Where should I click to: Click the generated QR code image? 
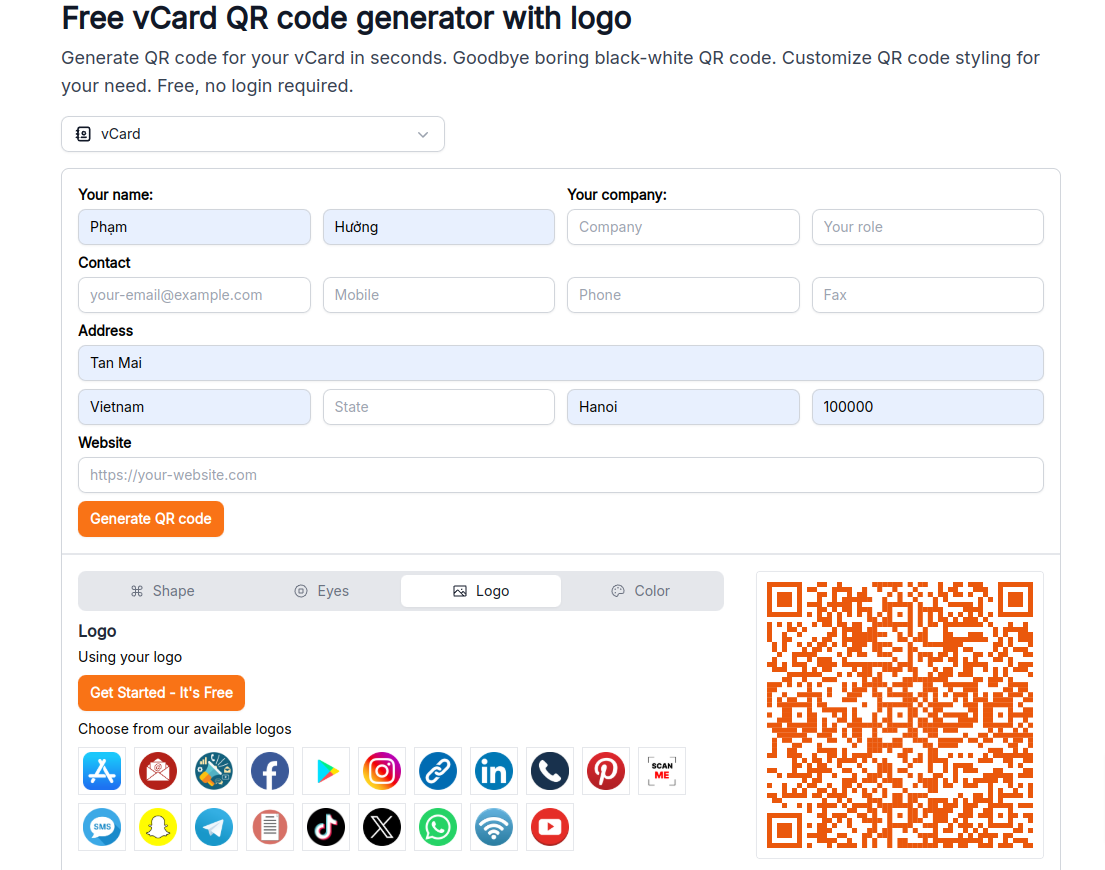(900, 715)
